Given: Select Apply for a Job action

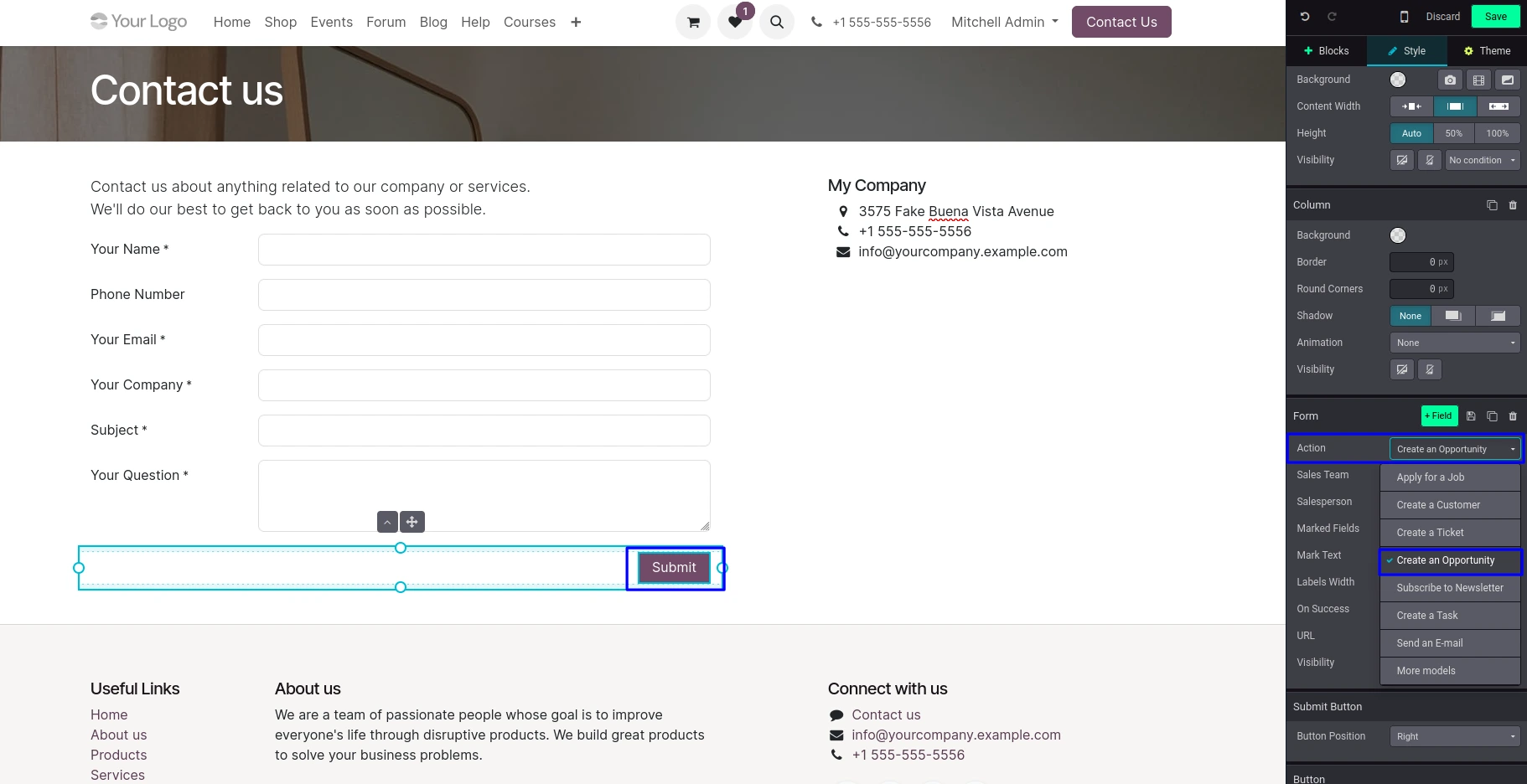Looking at the screenshot, I should (x=1450, y=477).
